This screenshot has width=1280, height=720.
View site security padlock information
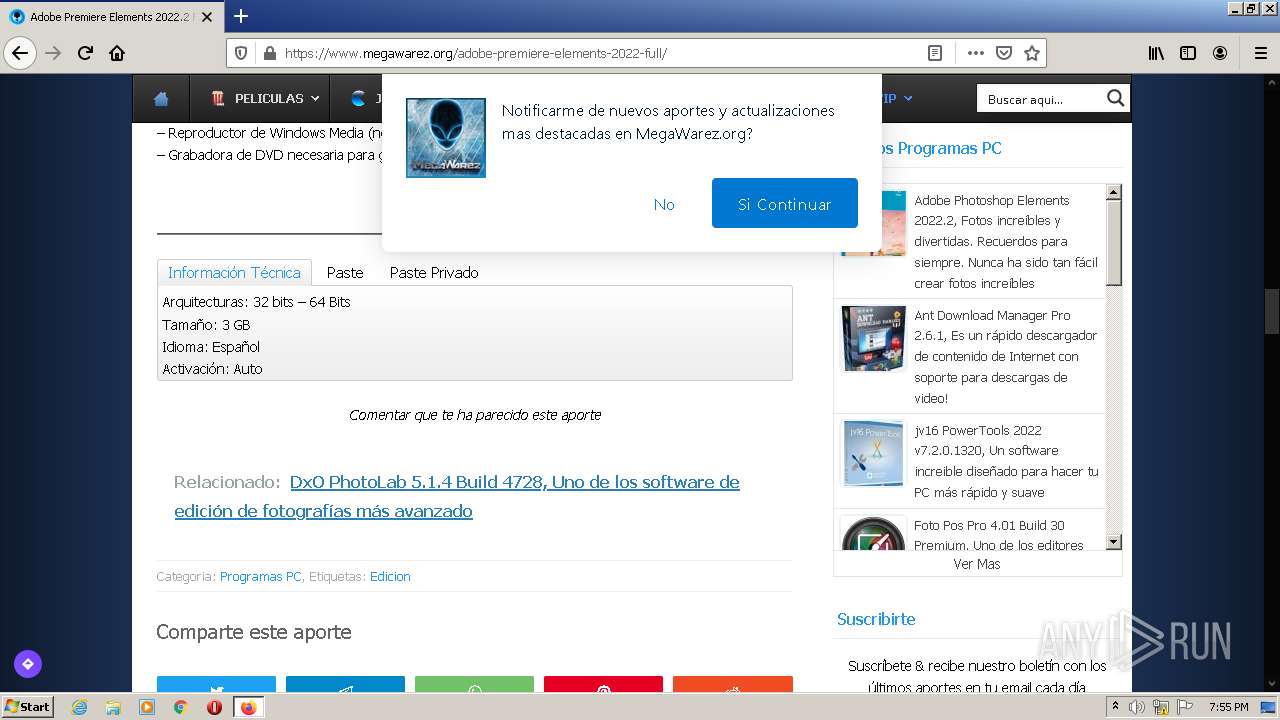point(268,53)
